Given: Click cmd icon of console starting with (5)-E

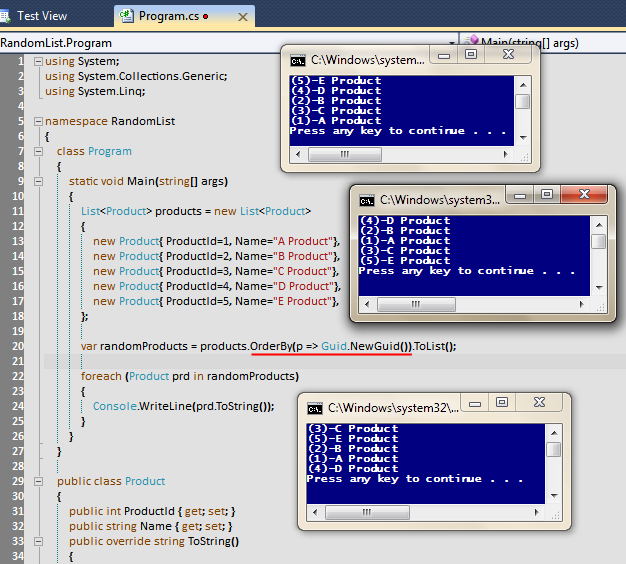Looking at the screenshot, I should [296, 60].
